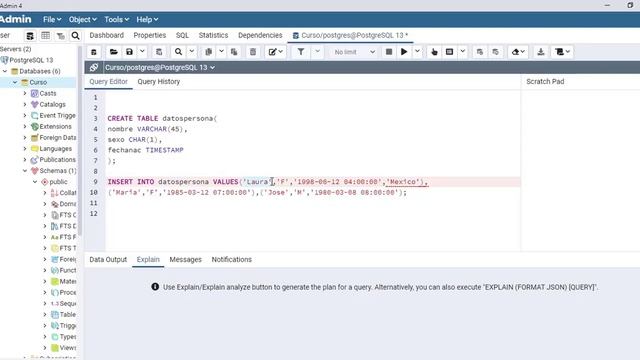Expand the Extensions tree node
The image size is (640, 360).
[x=25, y=127]
